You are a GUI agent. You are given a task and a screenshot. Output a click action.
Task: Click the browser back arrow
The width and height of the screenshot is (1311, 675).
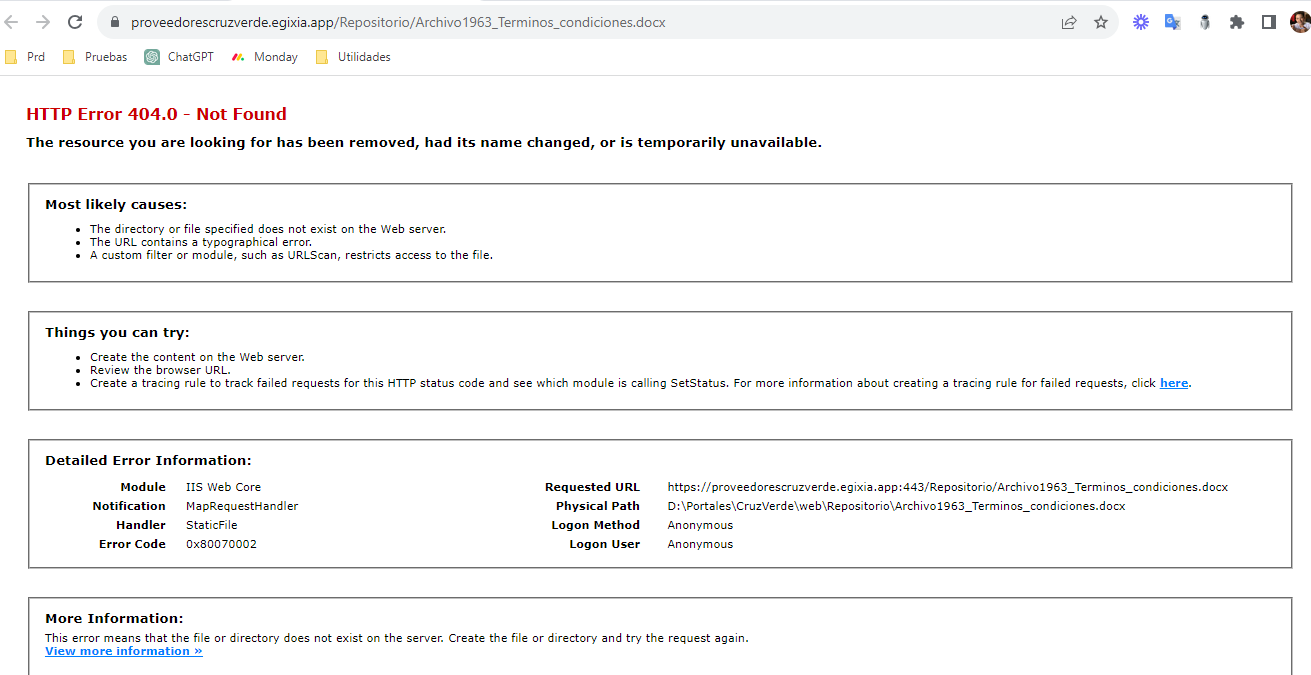tap(11, 22)
